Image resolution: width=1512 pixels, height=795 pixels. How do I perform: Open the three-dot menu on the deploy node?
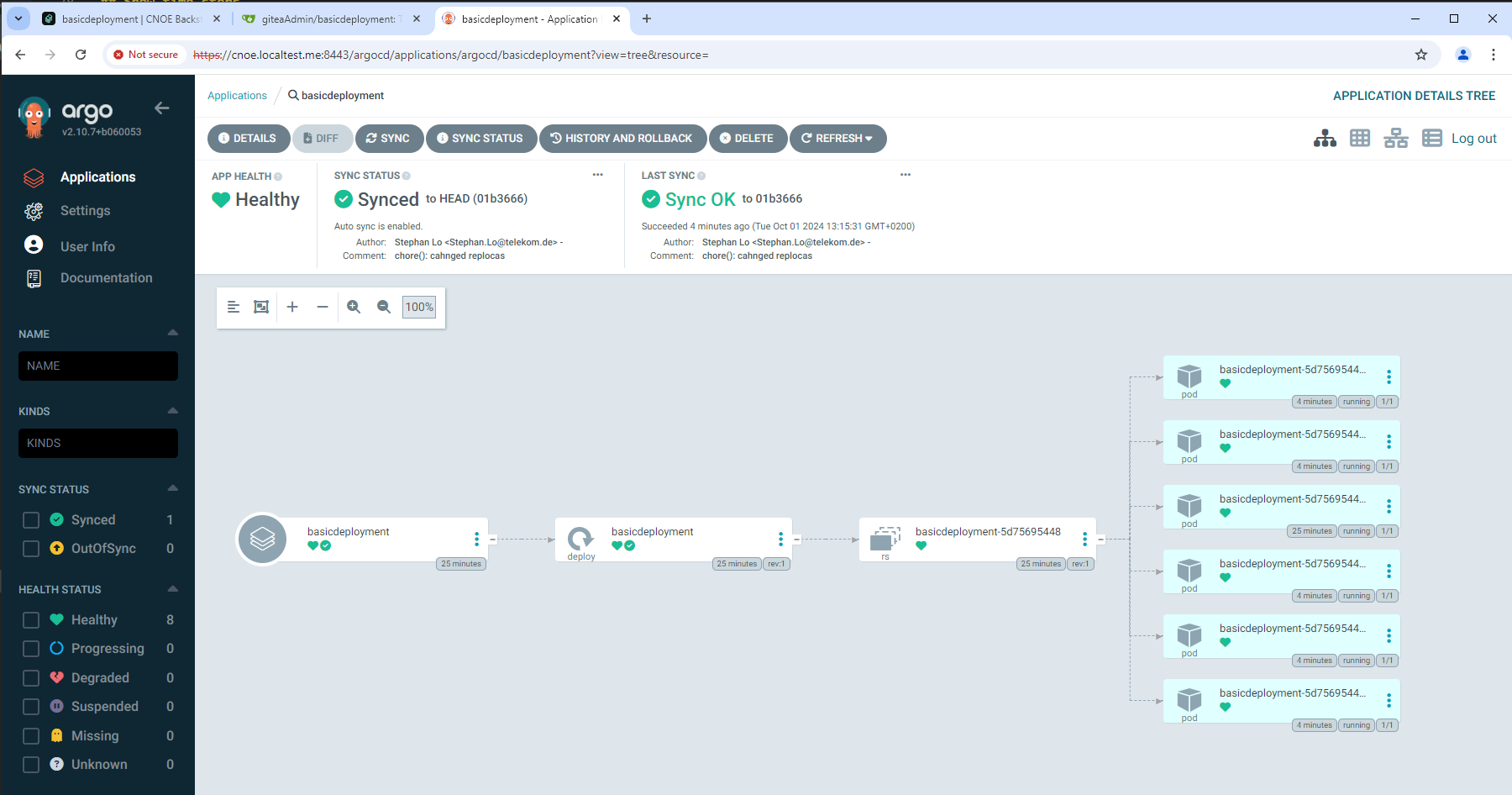tap(780, 539)
